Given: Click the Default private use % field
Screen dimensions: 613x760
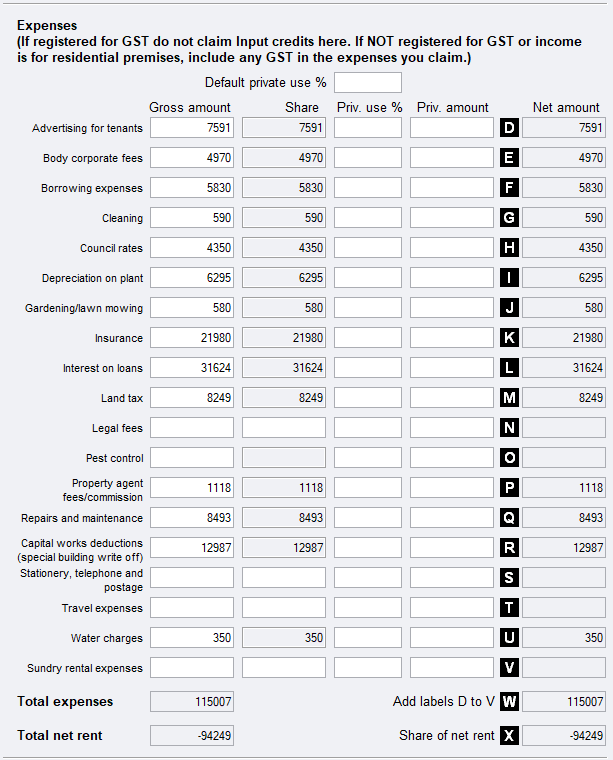Looking at the screenshot, I should 368,82.
